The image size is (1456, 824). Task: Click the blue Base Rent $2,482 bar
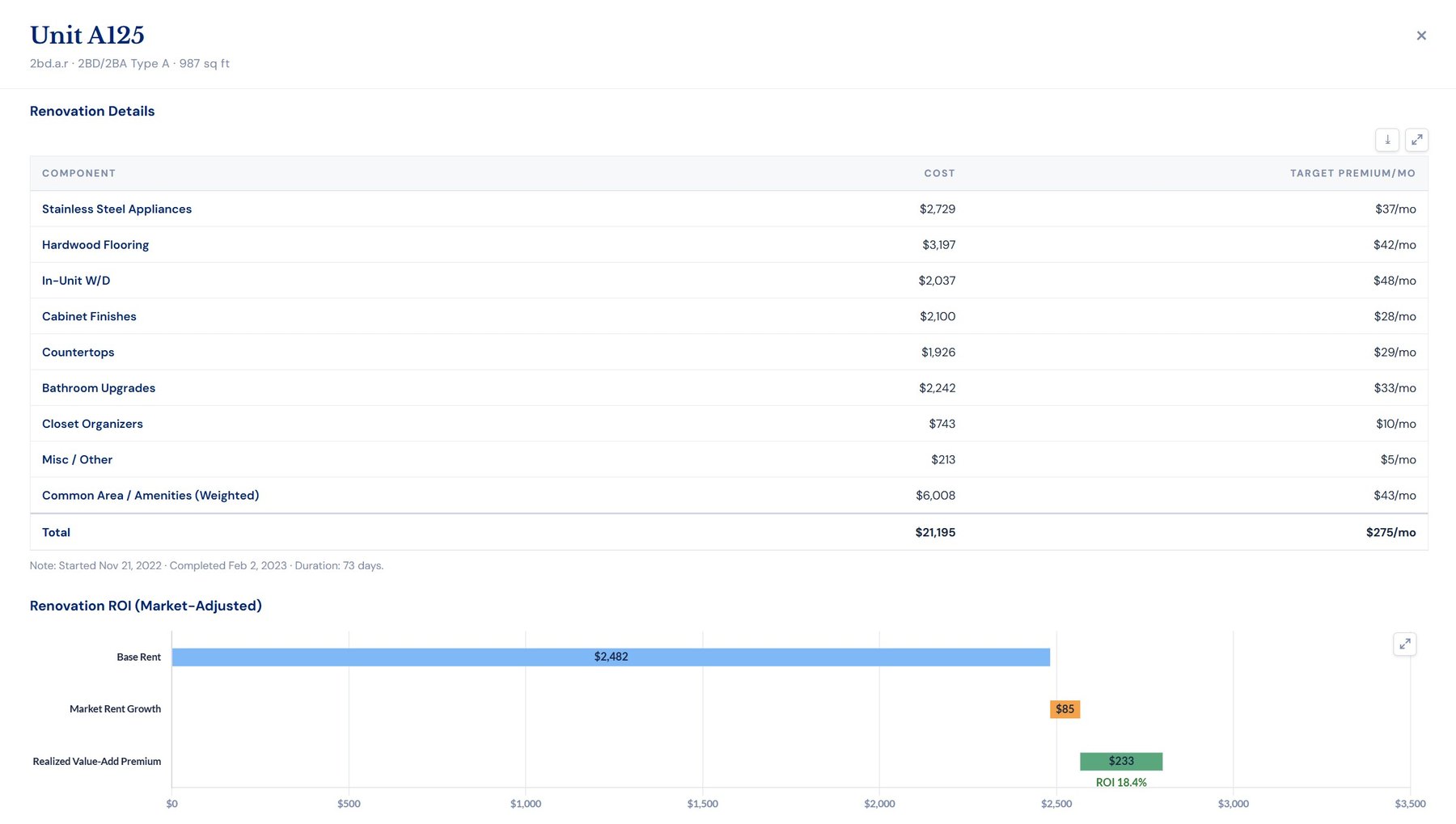611,657
